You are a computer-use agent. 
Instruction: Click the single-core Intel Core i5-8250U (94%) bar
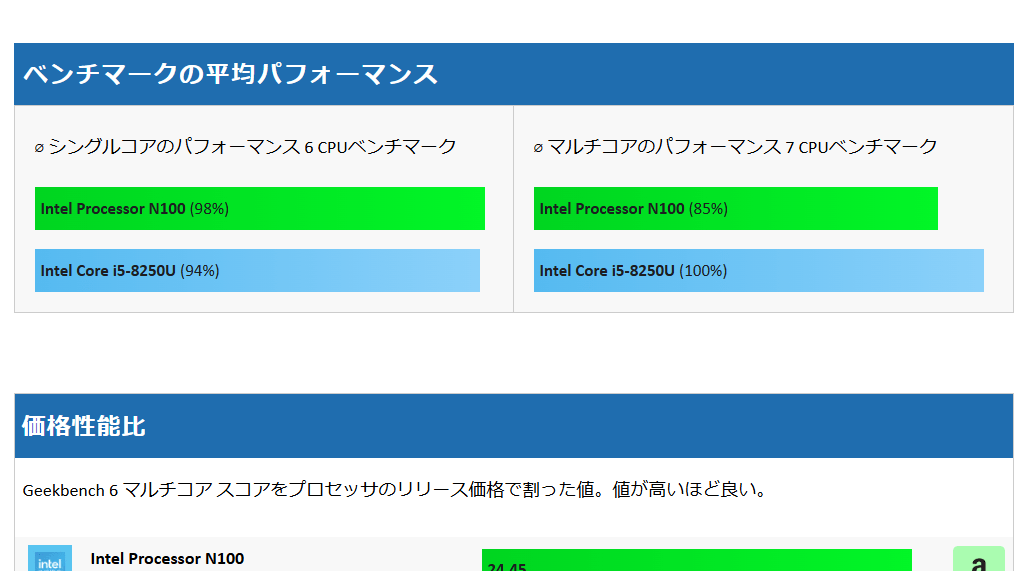pos(257,270)
